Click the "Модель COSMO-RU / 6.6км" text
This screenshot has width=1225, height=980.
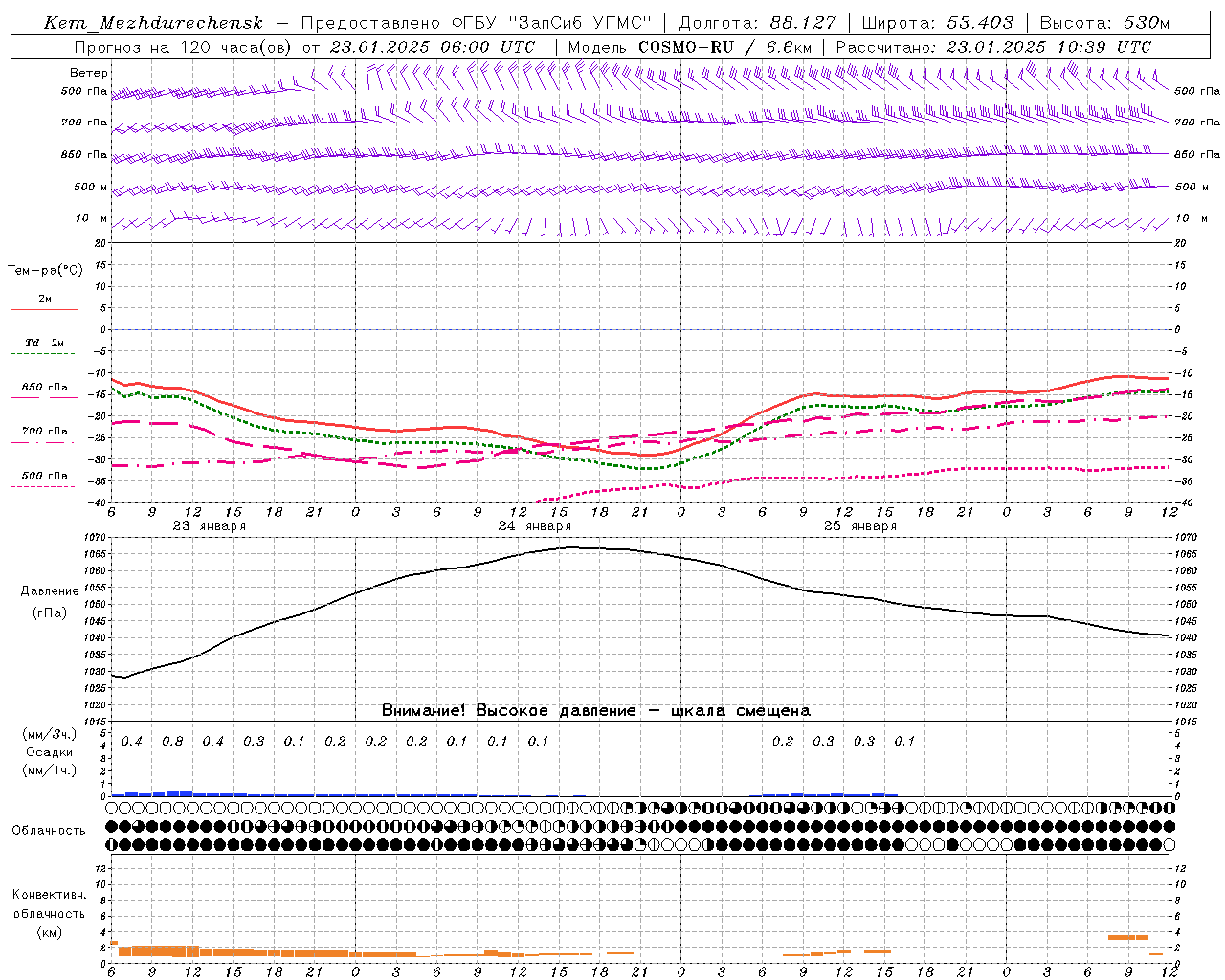691,47
